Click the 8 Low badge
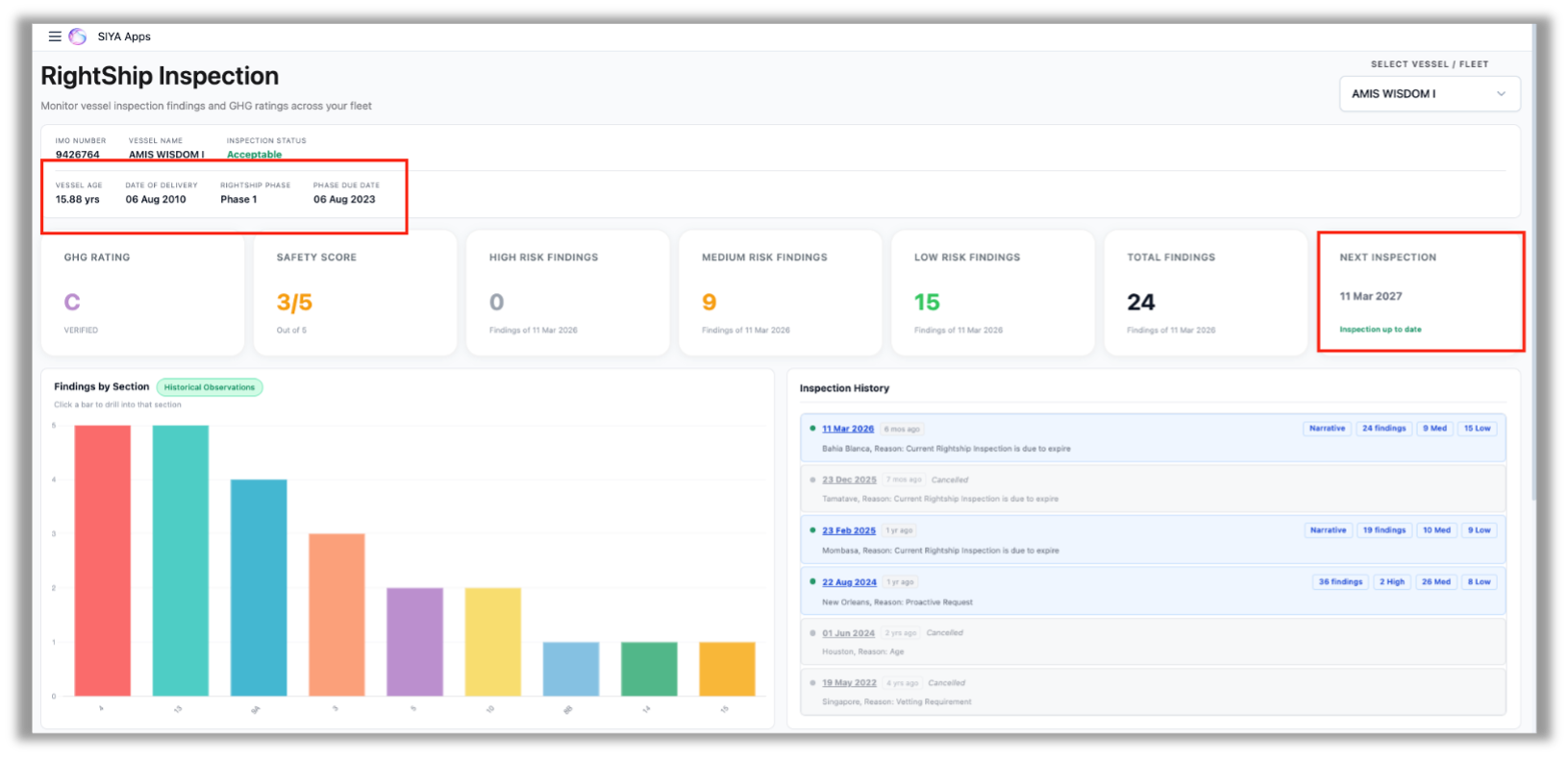 pyautogui.click(x=1479, y=582)
